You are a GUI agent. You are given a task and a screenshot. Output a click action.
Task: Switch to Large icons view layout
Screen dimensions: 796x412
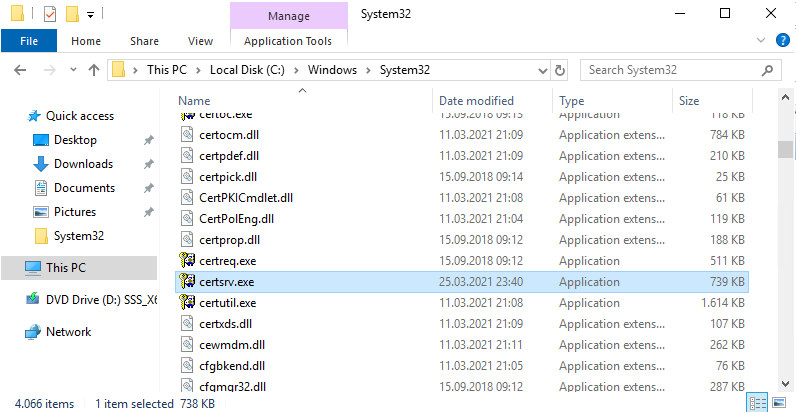pos(779,403)
